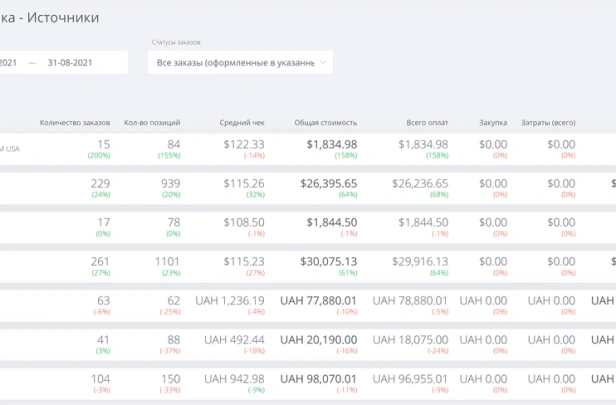Click the 'Закупка' column header
The image size is (616, 405).
(x=493, y=122)
